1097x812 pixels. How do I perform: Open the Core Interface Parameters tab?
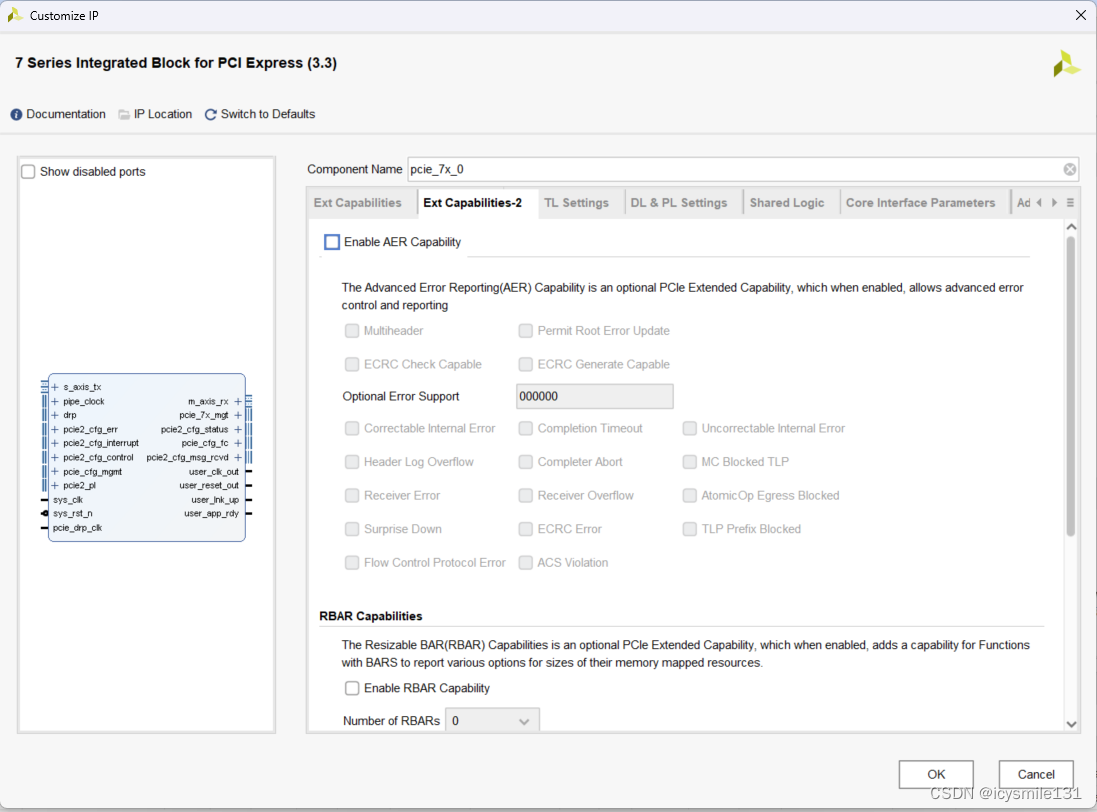(921, 203)
